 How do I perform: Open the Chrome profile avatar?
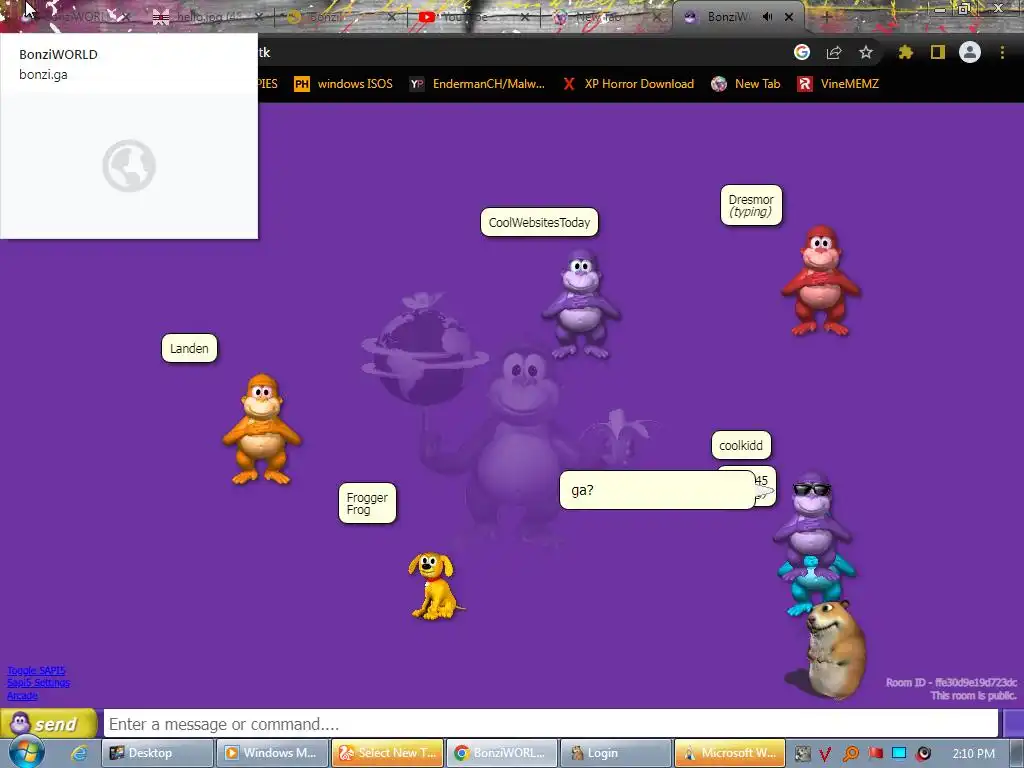pos(970,52)
